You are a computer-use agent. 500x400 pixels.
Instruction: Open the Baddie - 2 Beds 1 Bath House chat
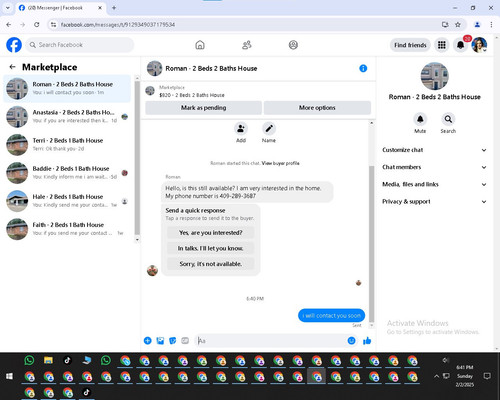pos(67,173)
